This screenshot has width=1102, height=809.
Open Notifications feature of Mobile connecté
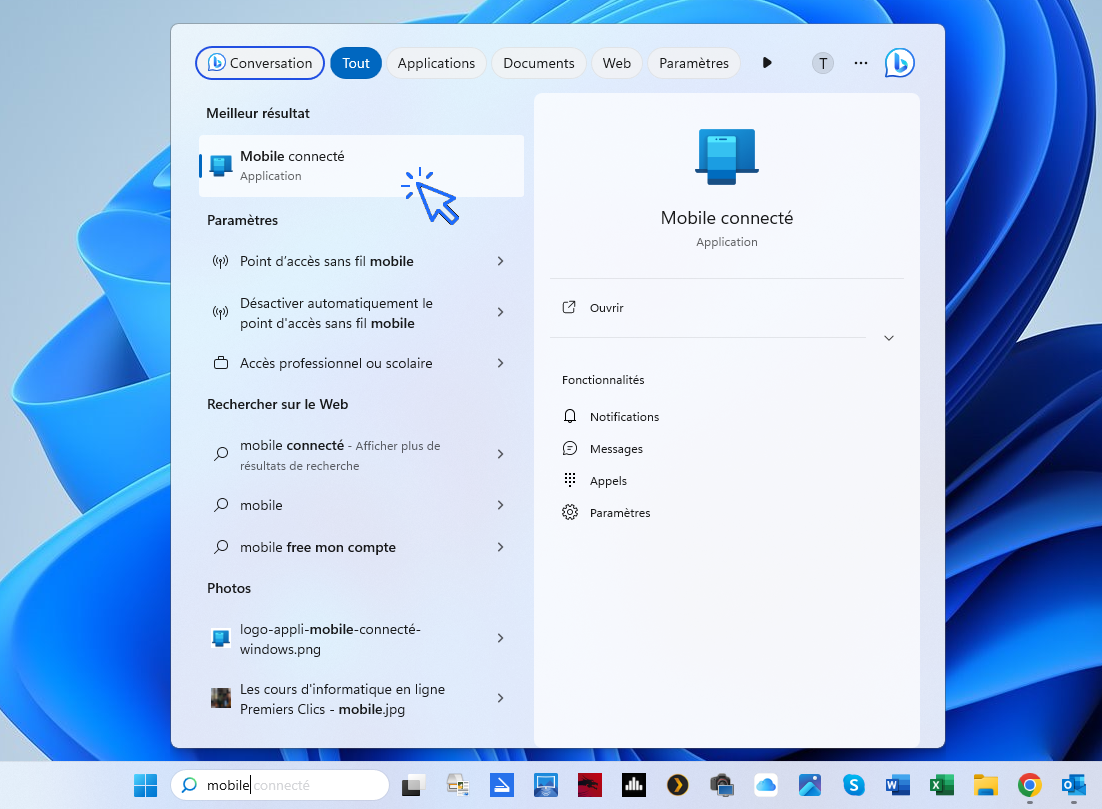[611, 417]
